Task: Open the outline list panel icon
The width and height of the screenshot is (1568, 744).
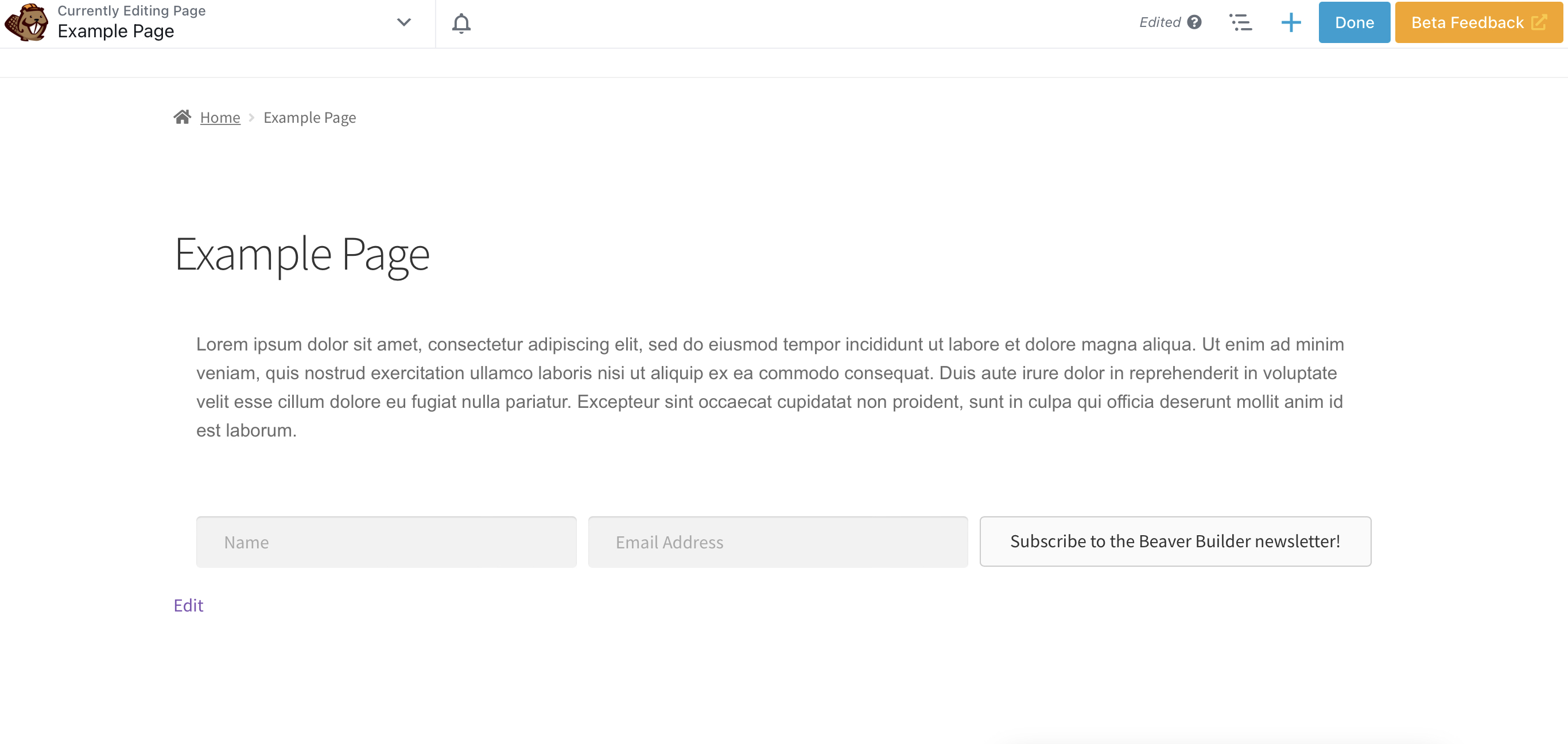Action: (x=1240, y=22)
